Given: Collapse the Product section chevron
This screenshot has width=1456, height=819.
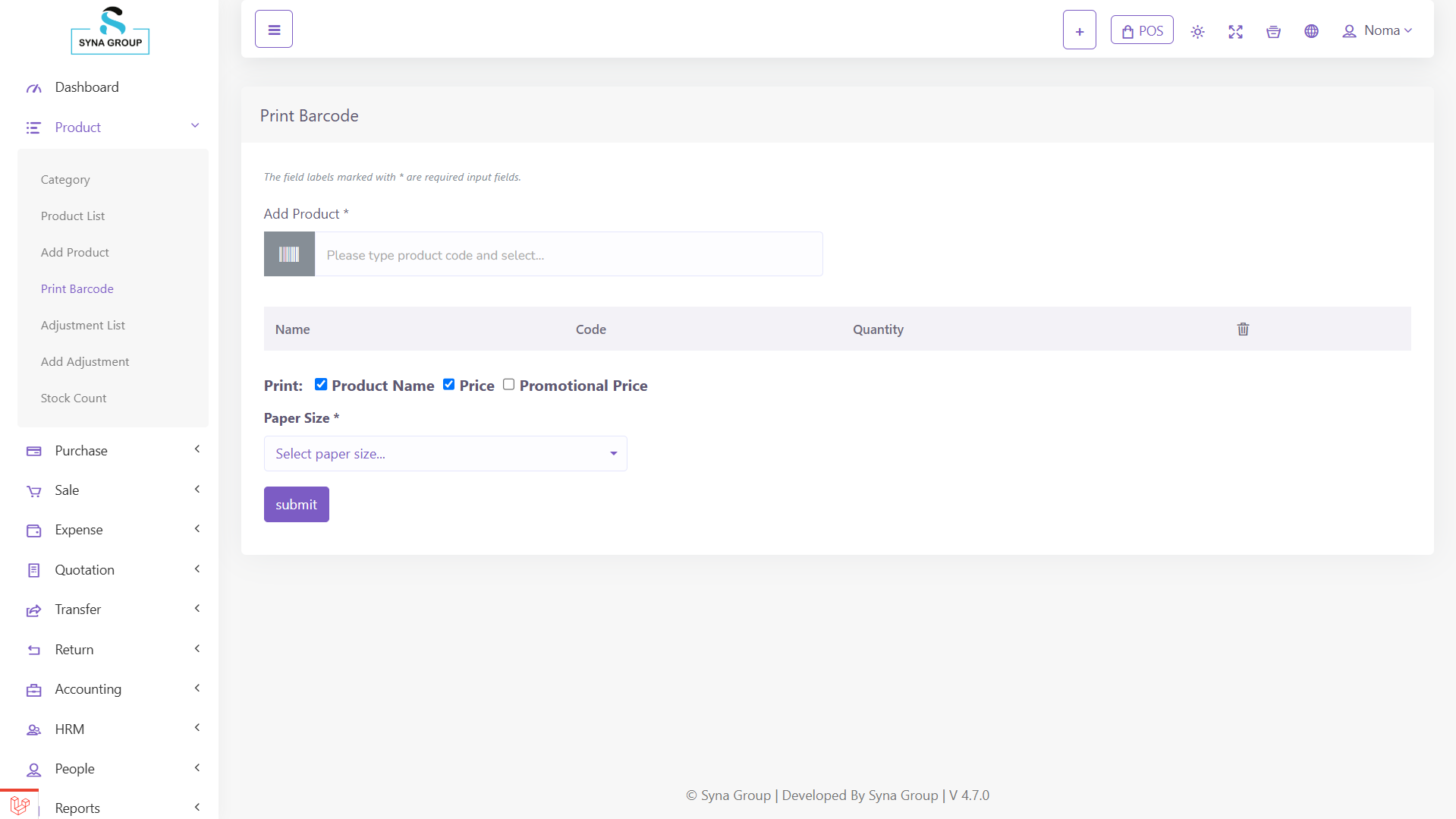Looking at the screenshot, I should click(x=195, y=125).
